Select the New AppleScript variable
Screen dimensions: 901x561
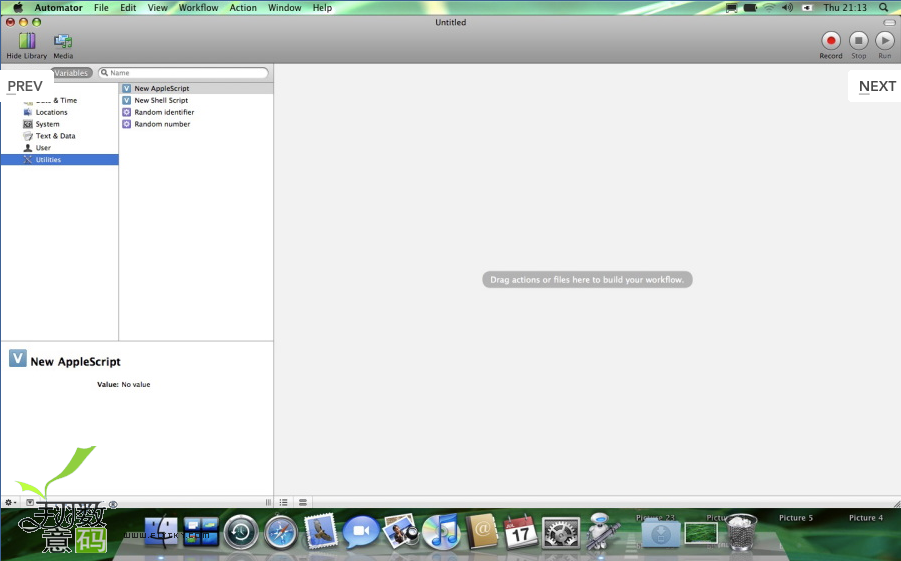tap(197, 89)
